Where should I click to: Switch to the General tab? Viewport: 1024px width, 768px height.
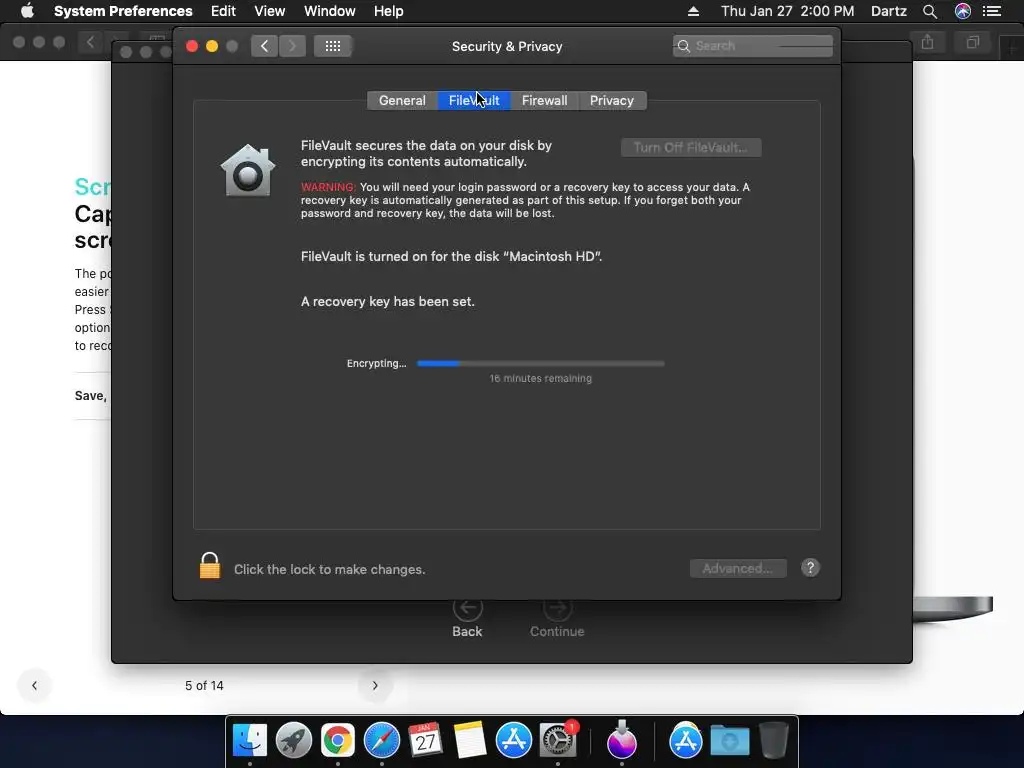tap(402, 101)
